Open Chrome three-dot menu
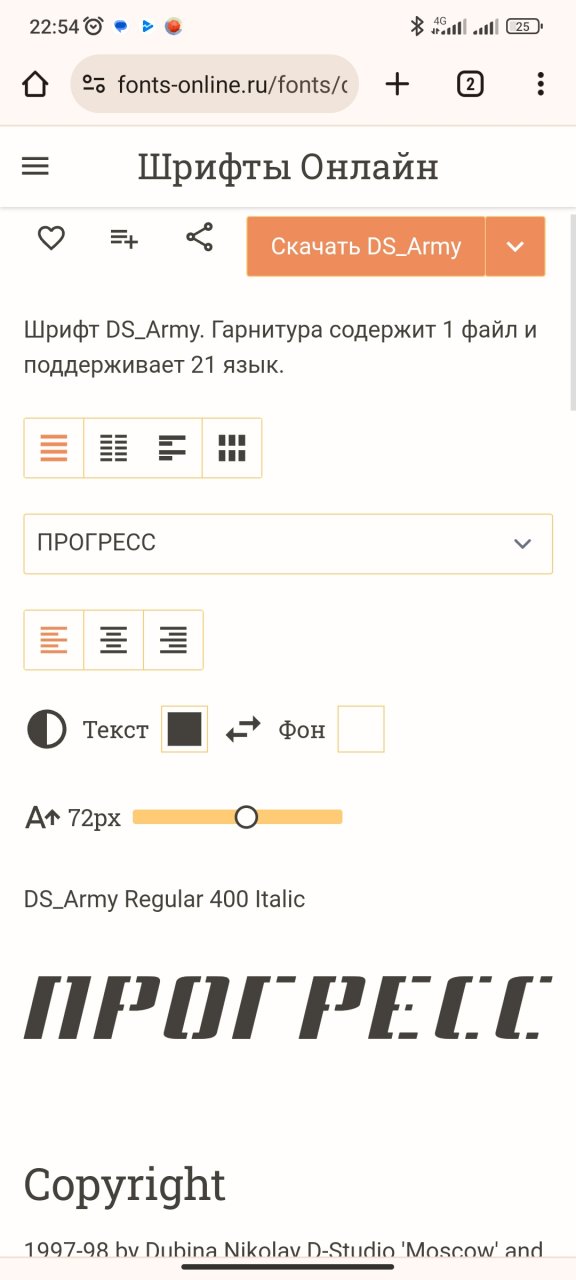The image size is (576, 1280). pyautogui.click(x=540, y=84)
